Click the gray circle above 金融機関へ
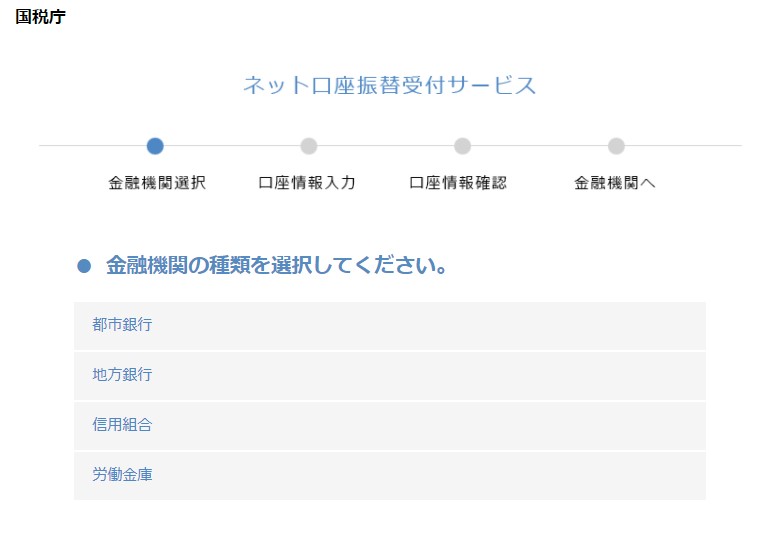Screen dimensions: 771x533 pyautogui.click(x=616, y=146)
